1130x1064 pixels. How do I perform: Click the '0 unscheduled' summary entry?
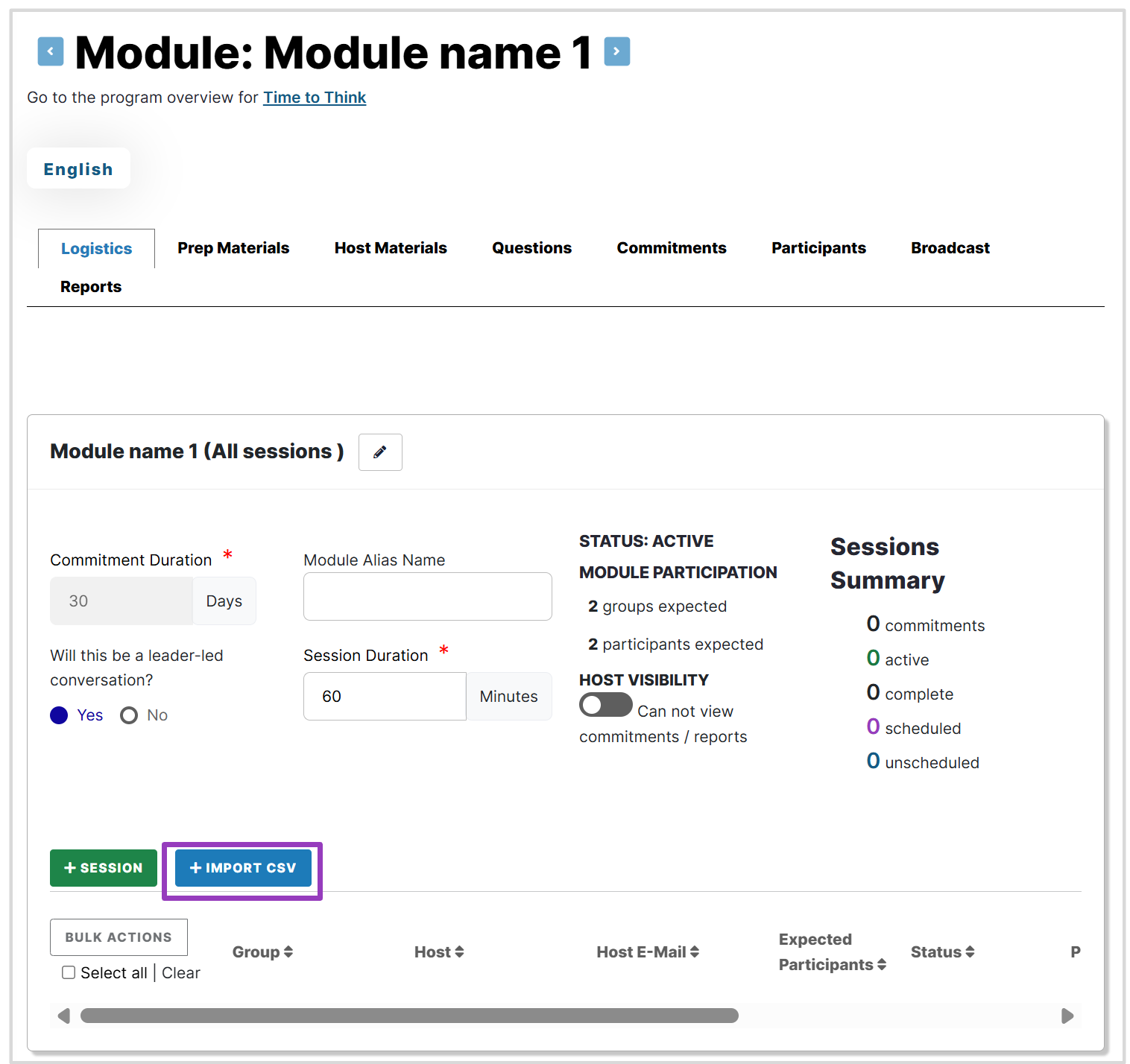tap(923, 761)
